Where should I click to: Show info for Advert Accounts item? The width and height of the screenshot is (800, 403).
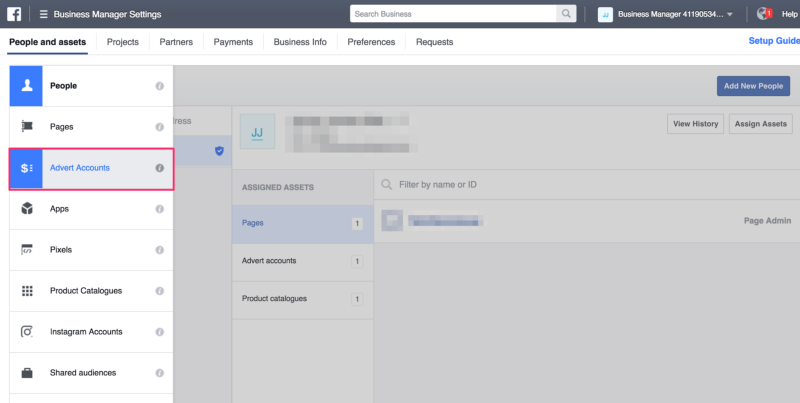[x=160, y=168]
